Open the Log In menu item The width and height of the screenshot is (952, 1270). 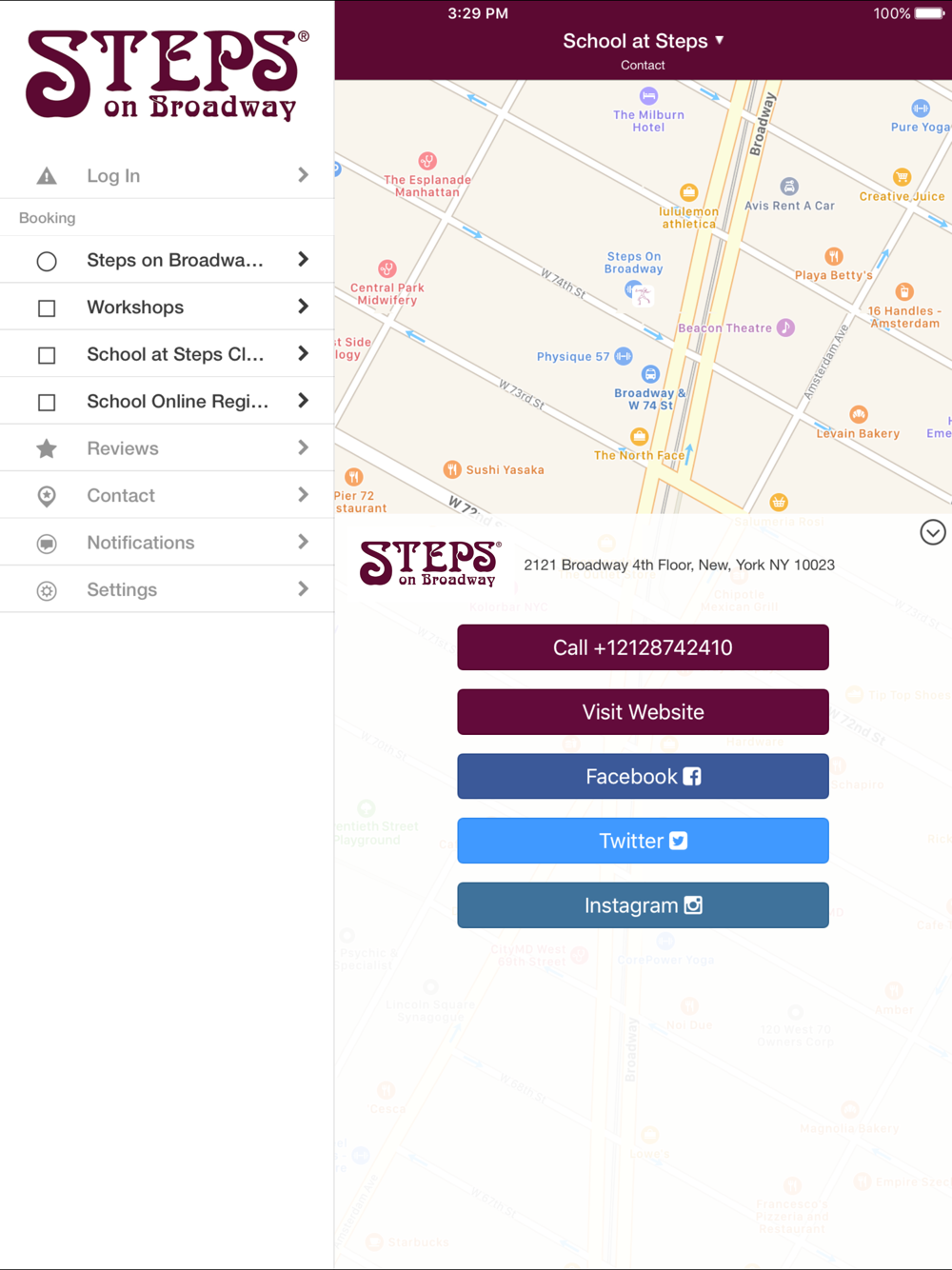pos(167,175)
